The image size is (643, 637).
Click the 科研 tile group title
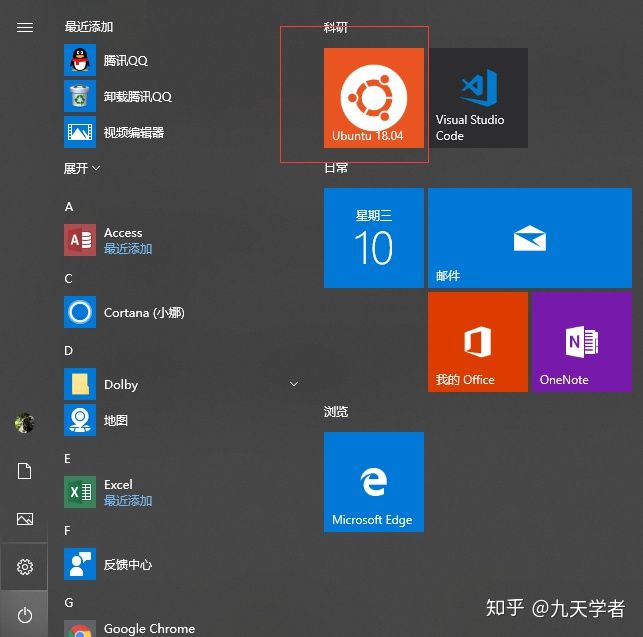pos(335,27)
